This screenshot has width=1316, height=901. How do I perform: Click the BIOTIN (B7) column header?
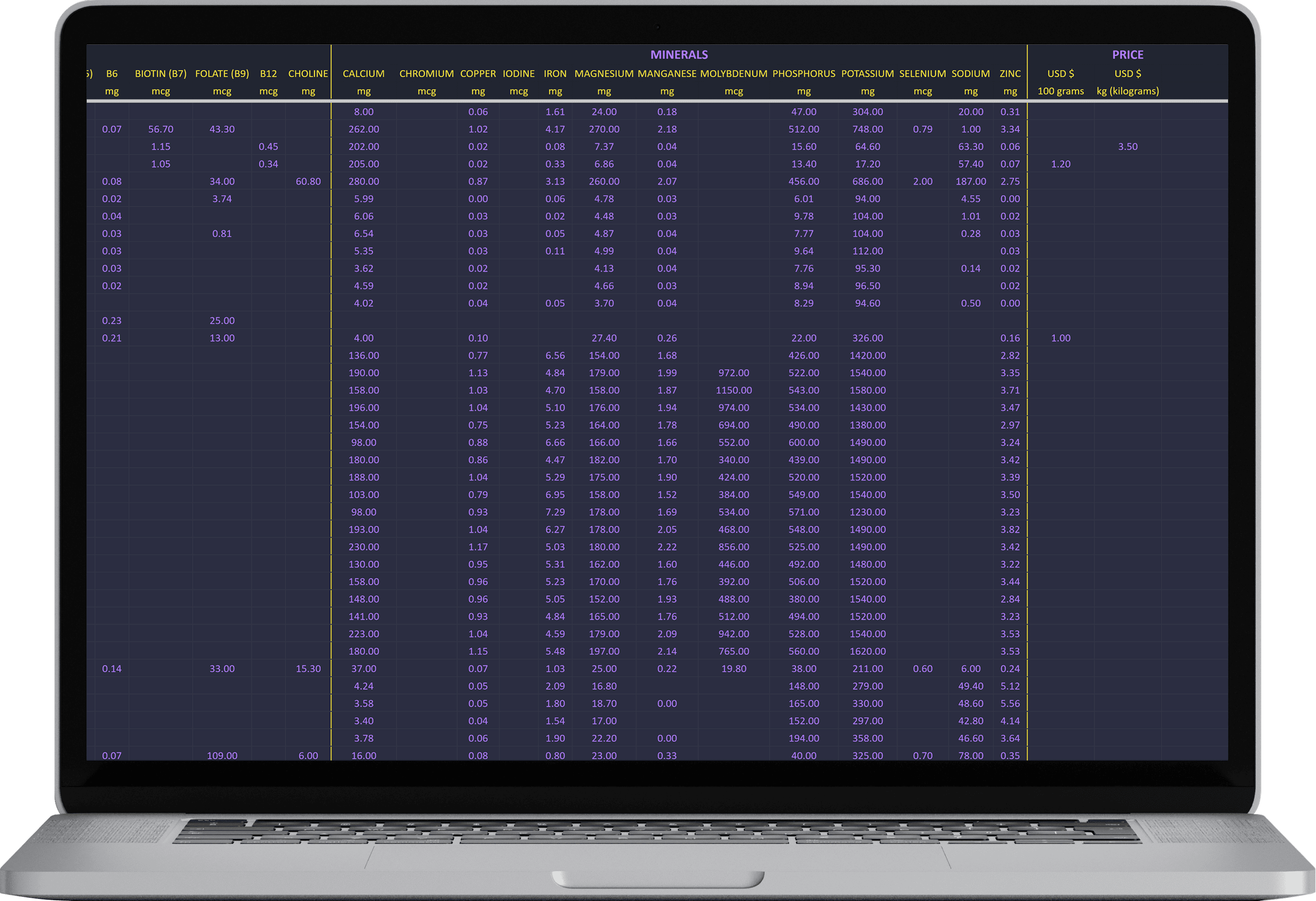point(160,73)
